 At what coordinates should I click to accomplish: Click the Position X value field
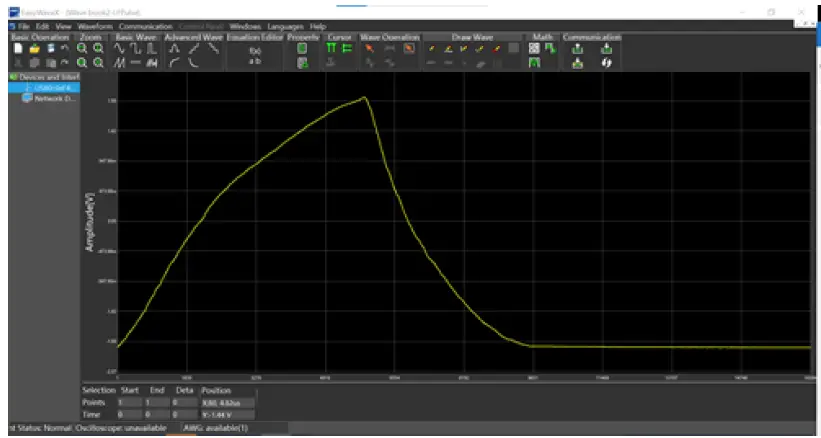(228, 402)
